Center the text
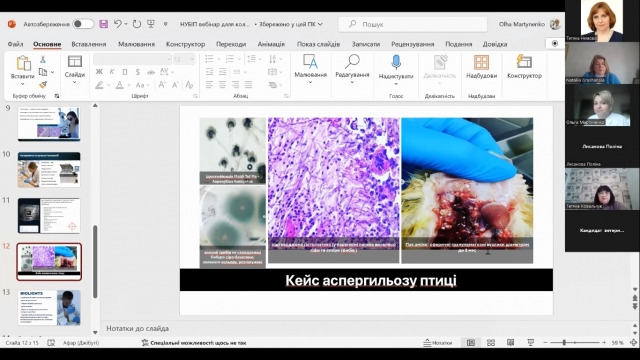 pos(222,85)
